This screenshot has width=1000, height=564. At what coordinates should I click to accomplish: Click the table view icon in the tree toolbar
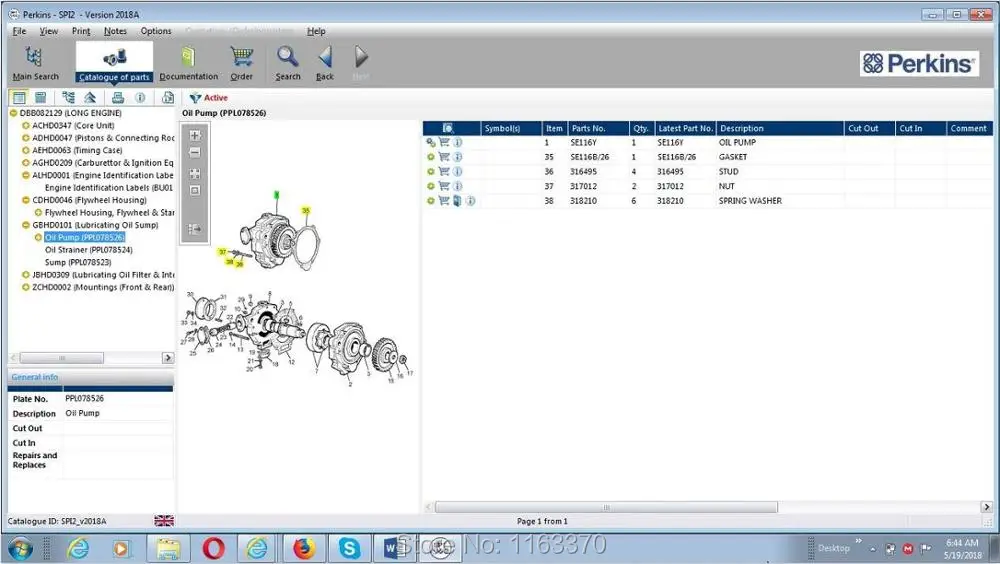point(19,98)
